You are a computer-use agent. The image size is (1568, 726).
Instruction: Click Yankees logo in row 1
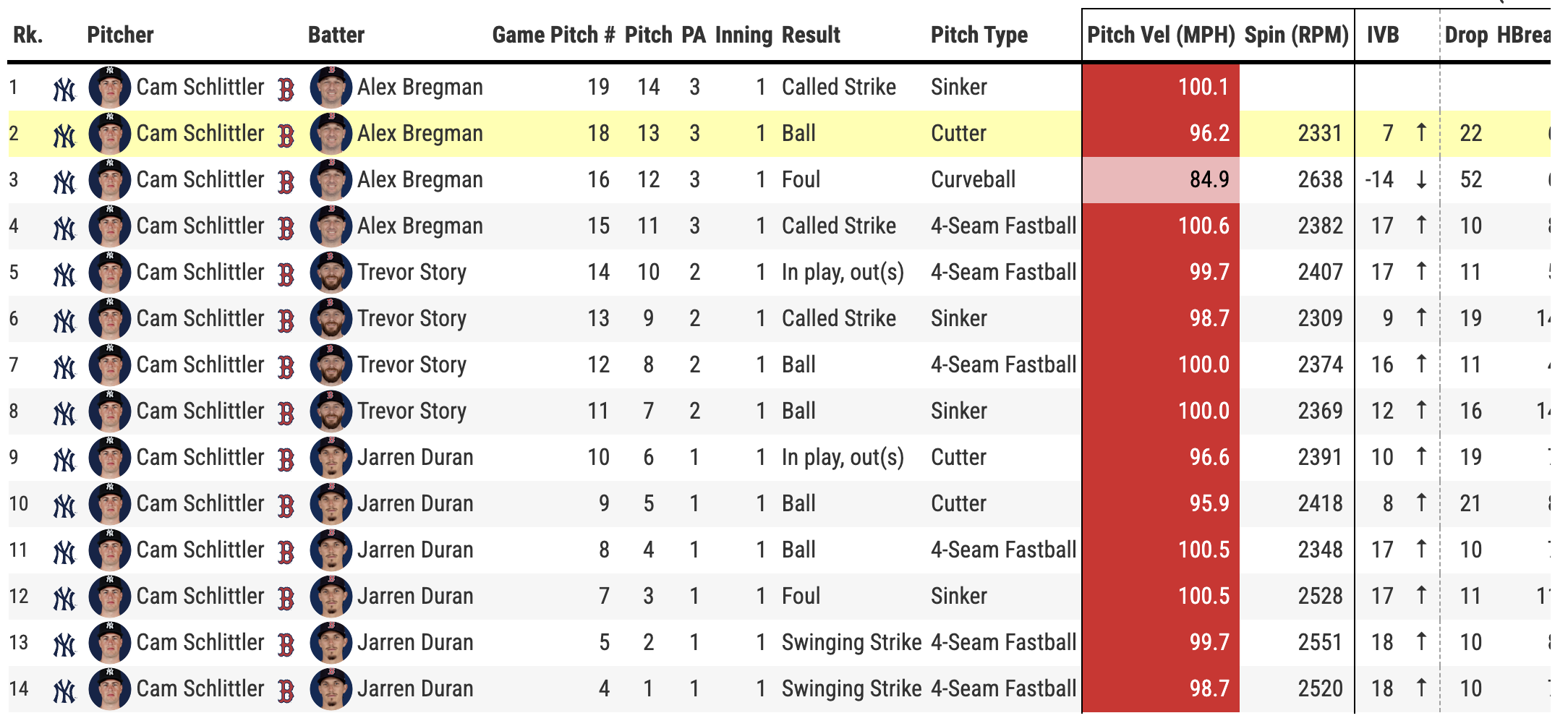(64, 89)
